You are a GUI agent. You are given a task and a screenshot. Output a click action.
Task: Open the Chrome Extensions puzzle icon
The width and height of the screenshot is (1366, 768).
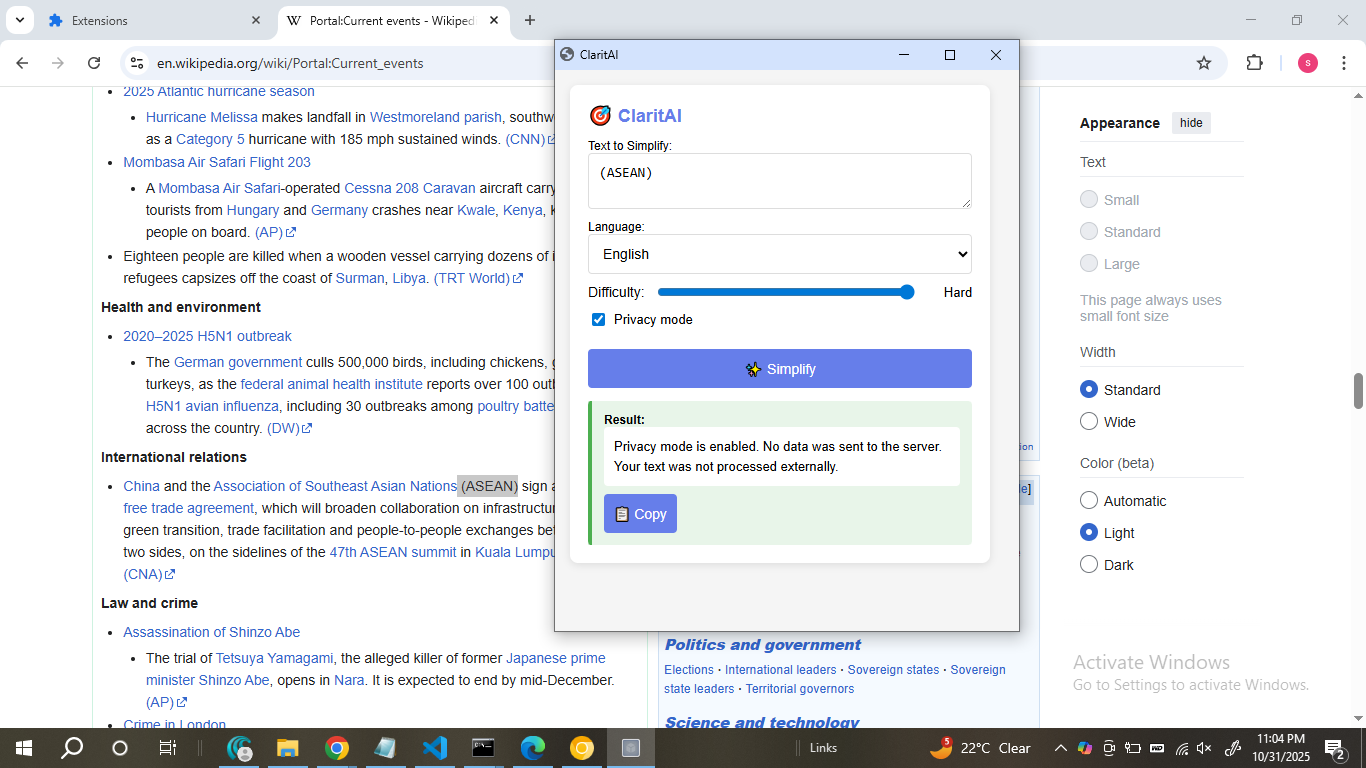1254,63
